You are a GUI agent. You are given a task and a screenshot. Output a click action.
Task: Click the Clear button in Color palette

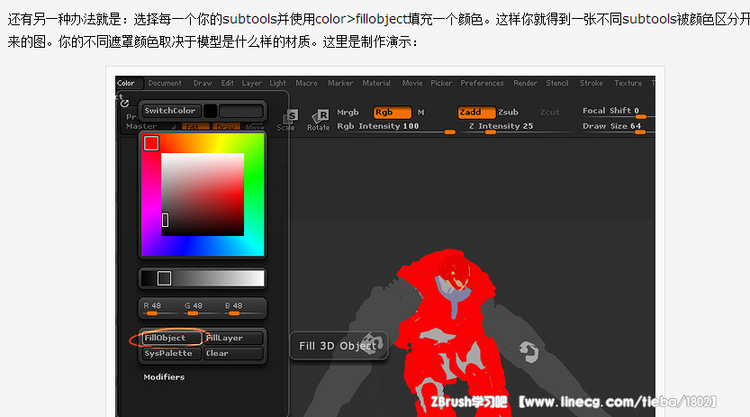tap(233, 353)
